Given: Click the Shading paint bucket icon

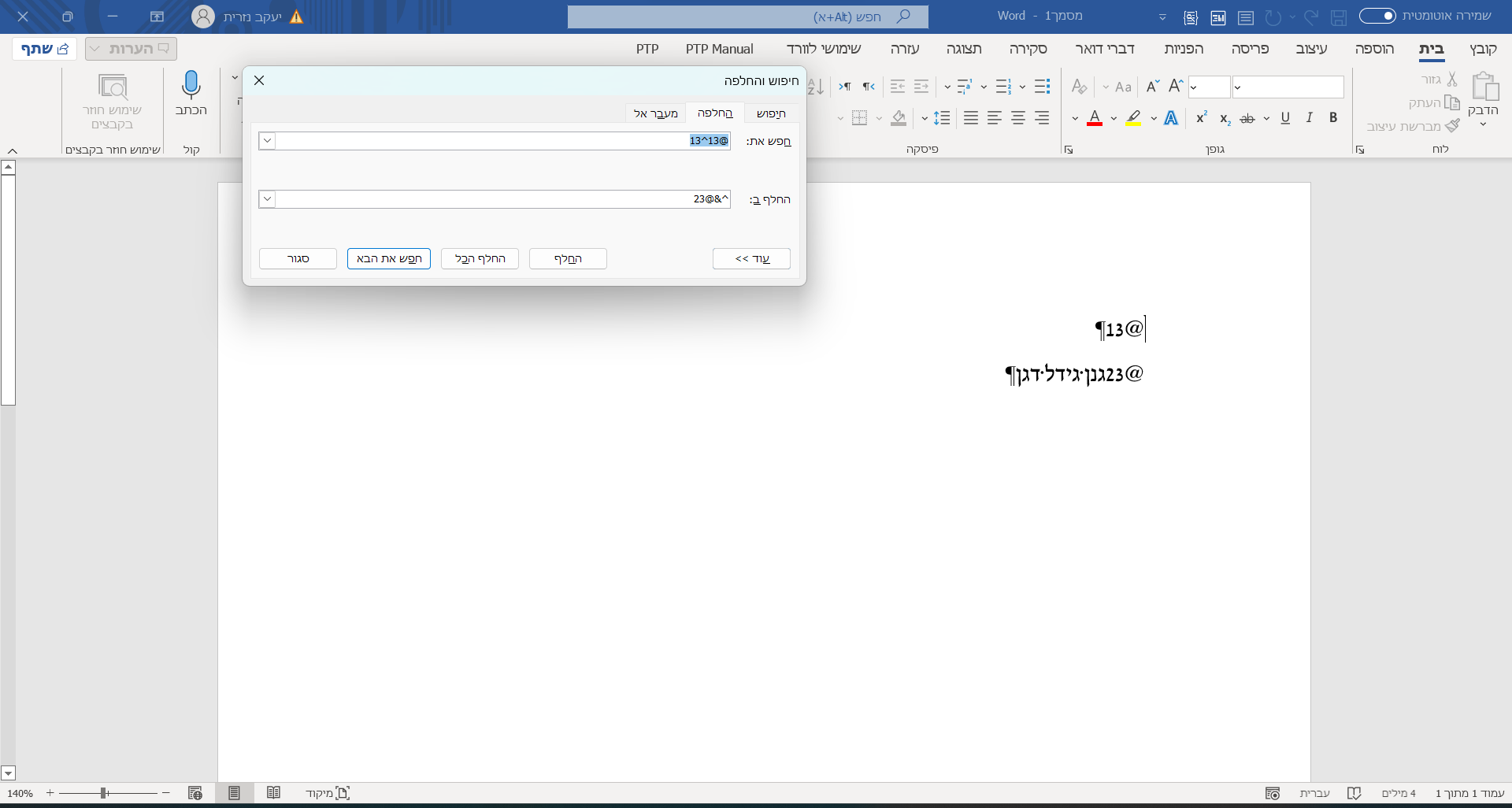Looking at the screenshot, I should [x=899, y=118].
